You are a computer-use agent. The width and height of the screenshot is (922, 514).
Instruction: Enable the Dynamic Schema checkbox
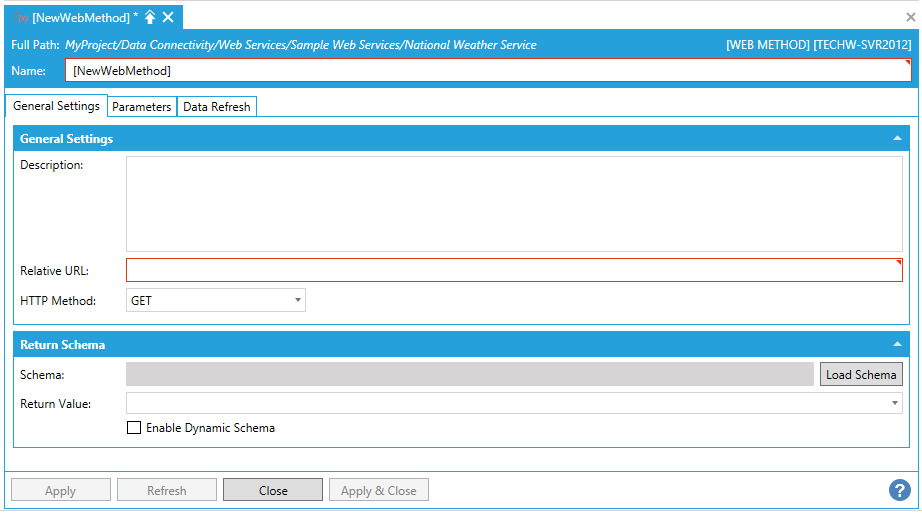click(x=134, y=428)
